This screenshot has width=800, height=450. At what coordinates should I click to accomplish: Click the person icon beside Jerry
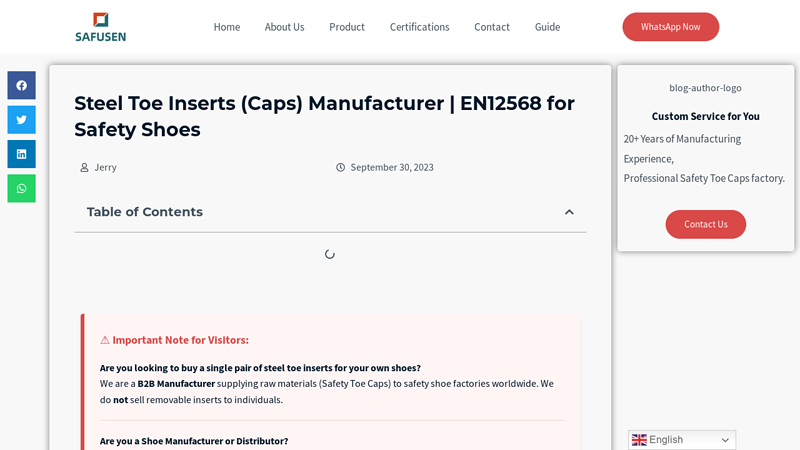[x=84, y=168]
